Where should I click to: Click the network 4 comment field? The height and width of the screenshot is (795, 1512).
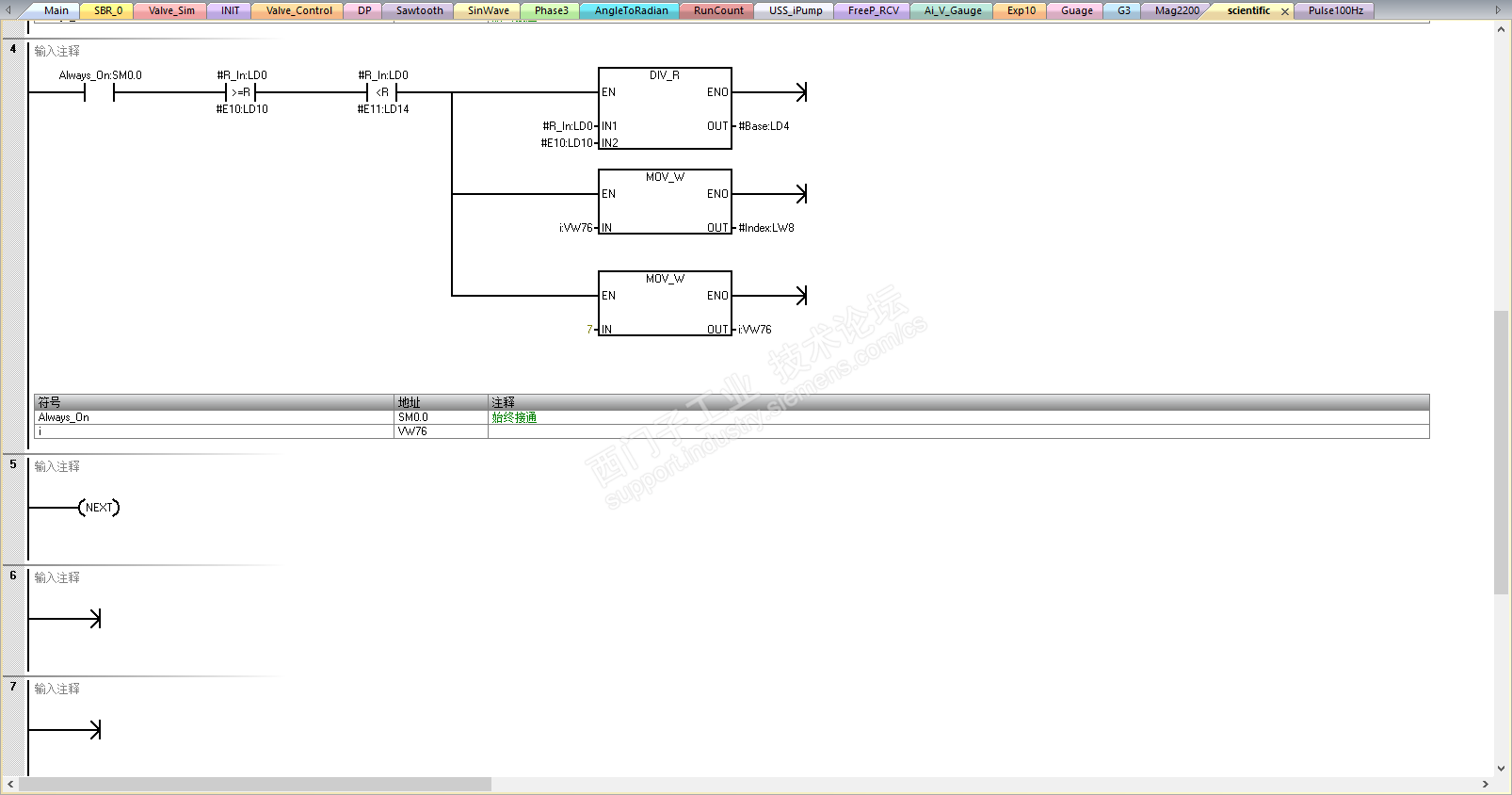(57, 51)
